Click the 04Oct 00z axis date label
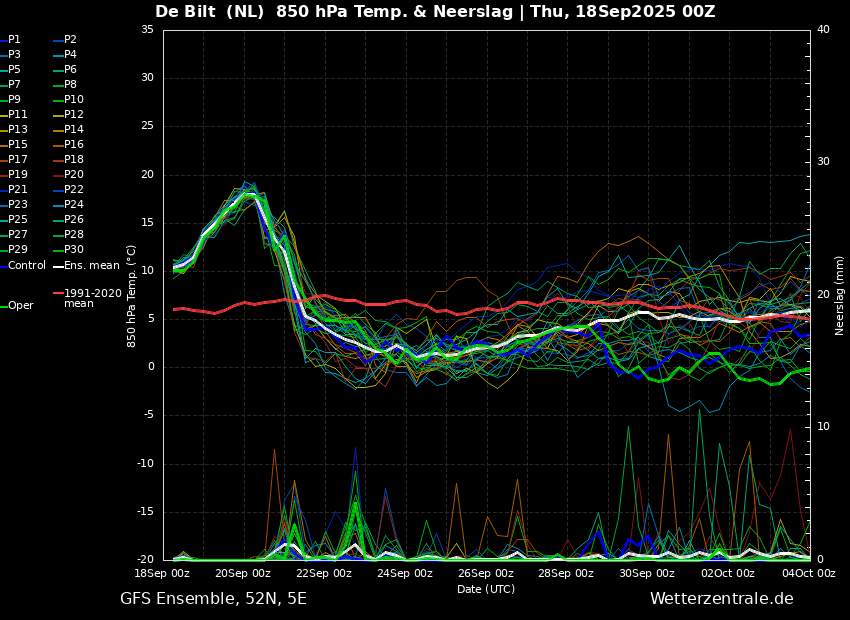 (x=809, y=573)
